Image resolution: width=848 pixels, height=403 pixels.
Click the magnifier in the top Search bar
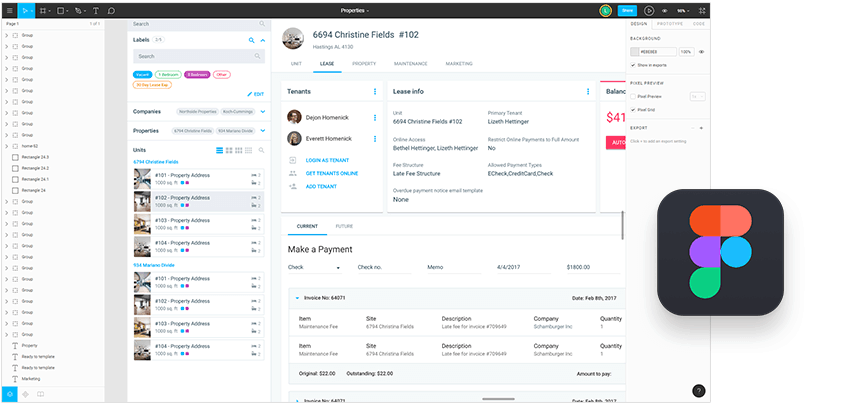click(262, 24)
